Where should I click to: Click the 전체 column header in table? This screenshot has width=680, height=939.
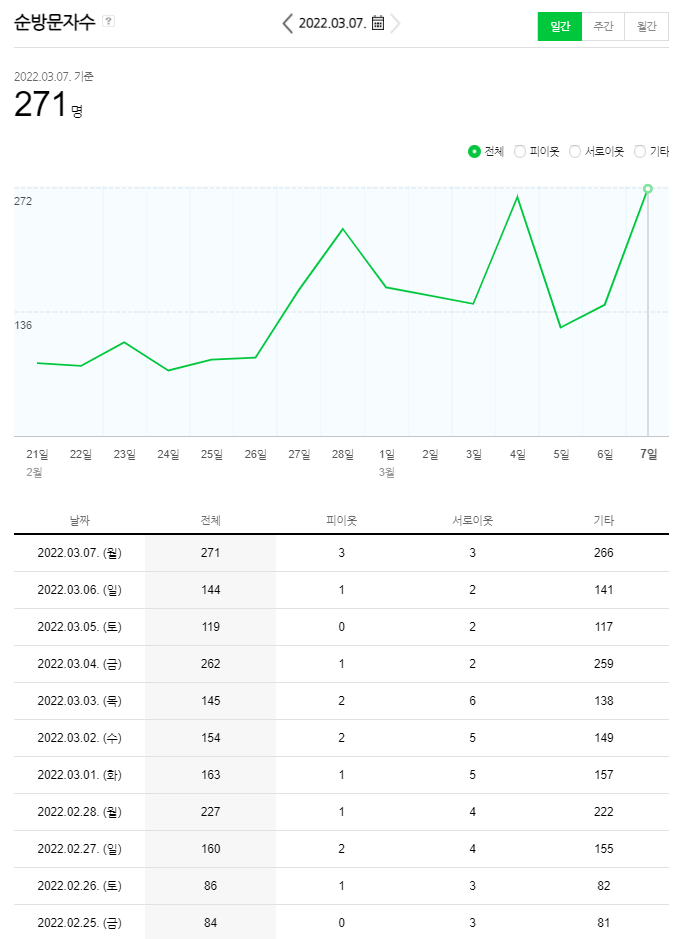coord(211,520)
